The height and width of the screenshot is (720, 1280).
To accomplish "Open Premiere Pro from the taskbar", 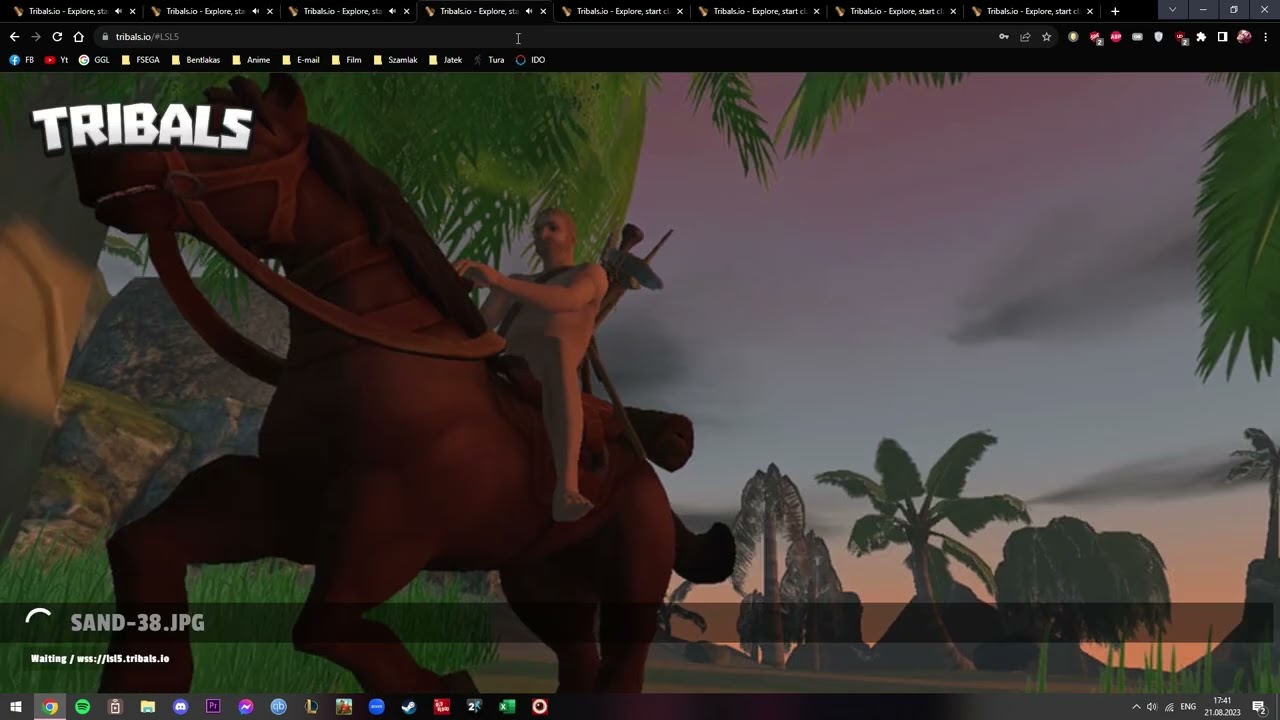I will 213,707.
